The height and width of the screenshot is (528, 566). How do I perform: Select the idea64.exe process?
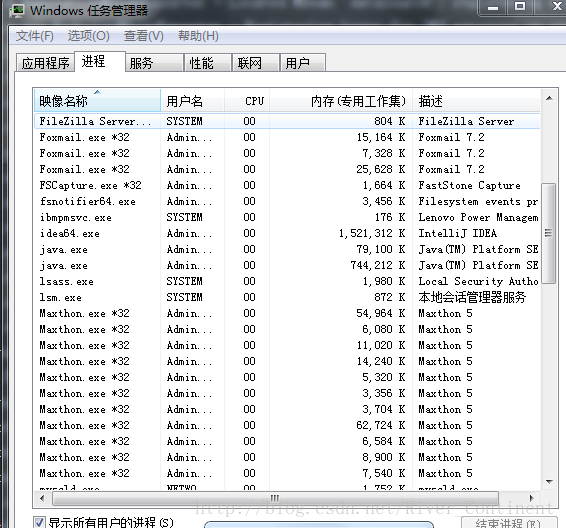pyautogui.click(x=287, y=233)
